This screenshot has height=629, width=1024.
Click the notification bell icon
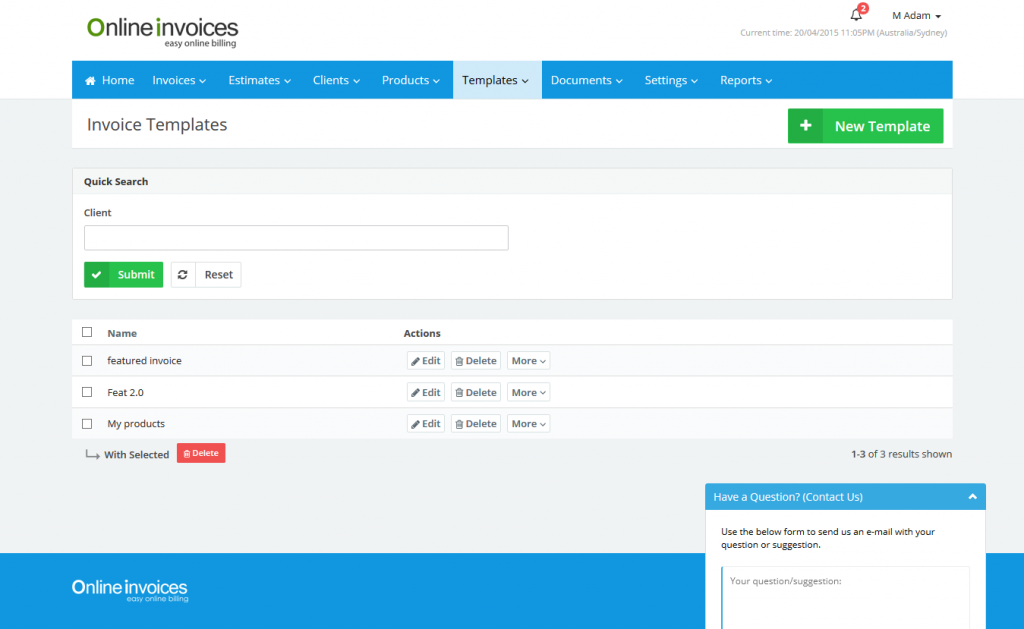(856, 15)
